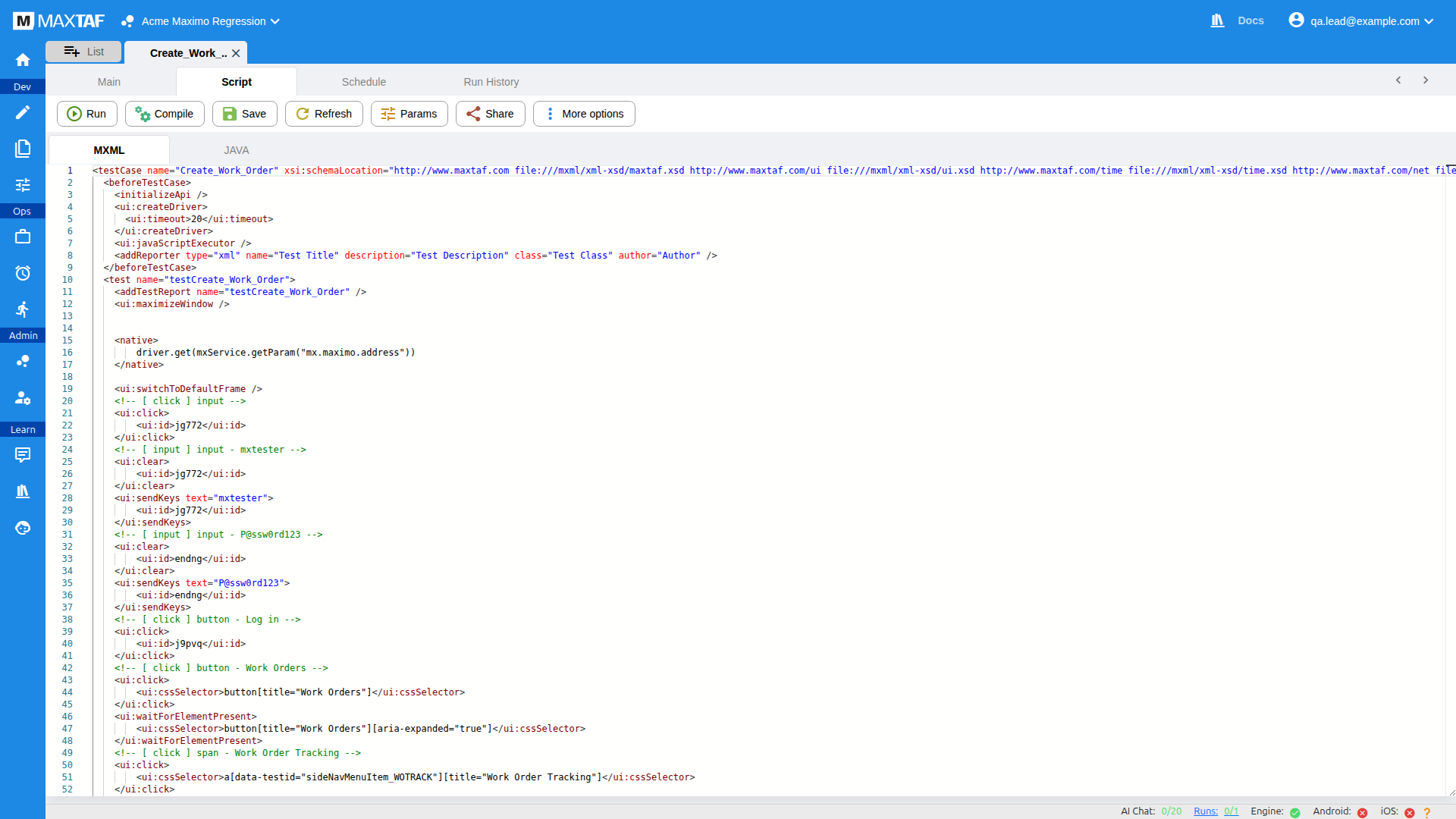Open the briefcase icon under Ops
The height and width of the screenshot is (819, 1456).
tap(23, 237)
